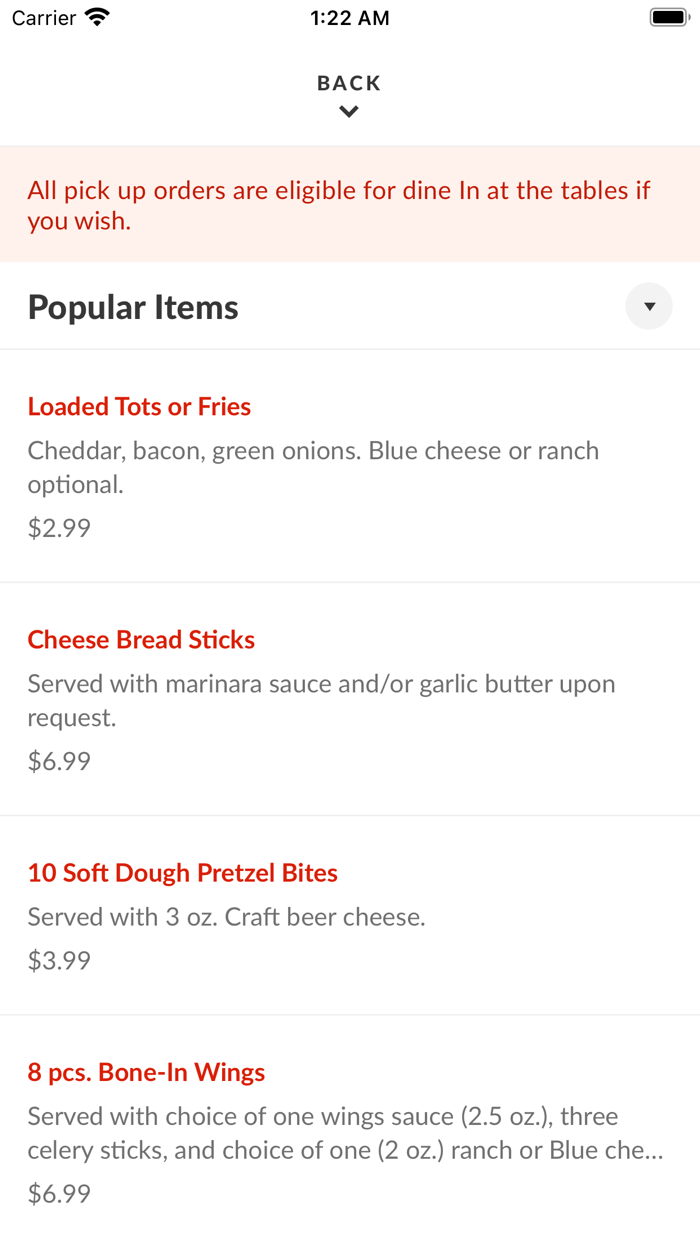Tap the $2.99 price for Loaded Tots
The height and width of the screenshot is (1244, 700).
click(59, 528)
